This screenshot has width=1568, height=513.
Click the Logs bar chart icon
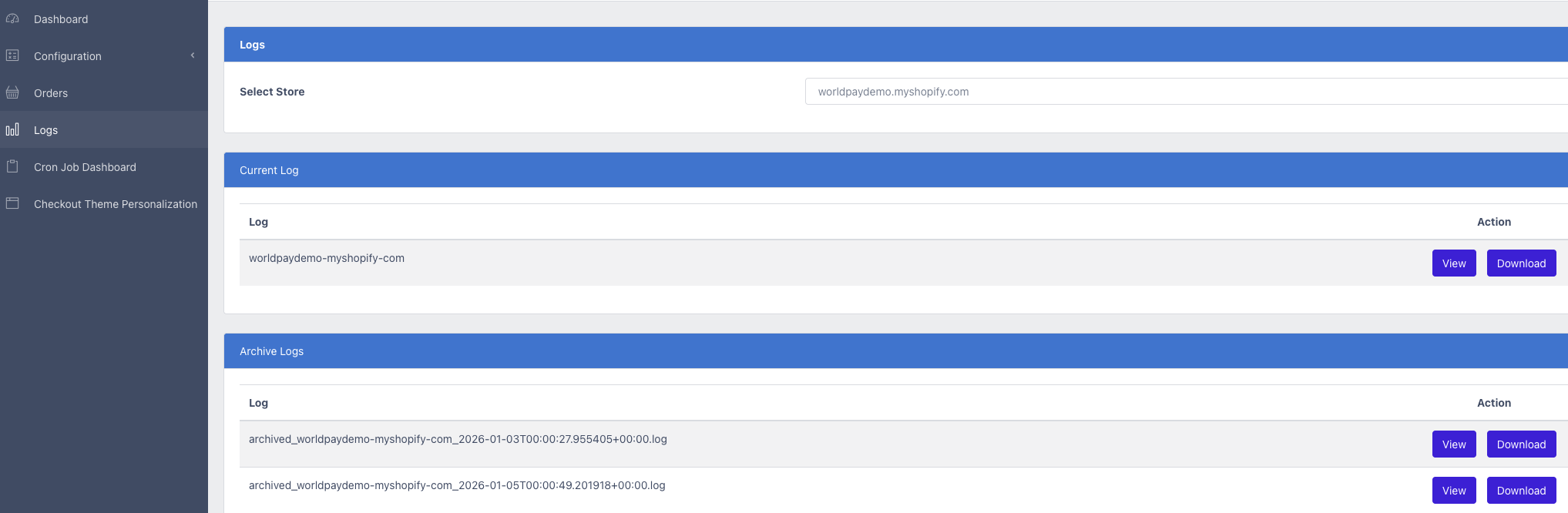[x=12, y=129]
